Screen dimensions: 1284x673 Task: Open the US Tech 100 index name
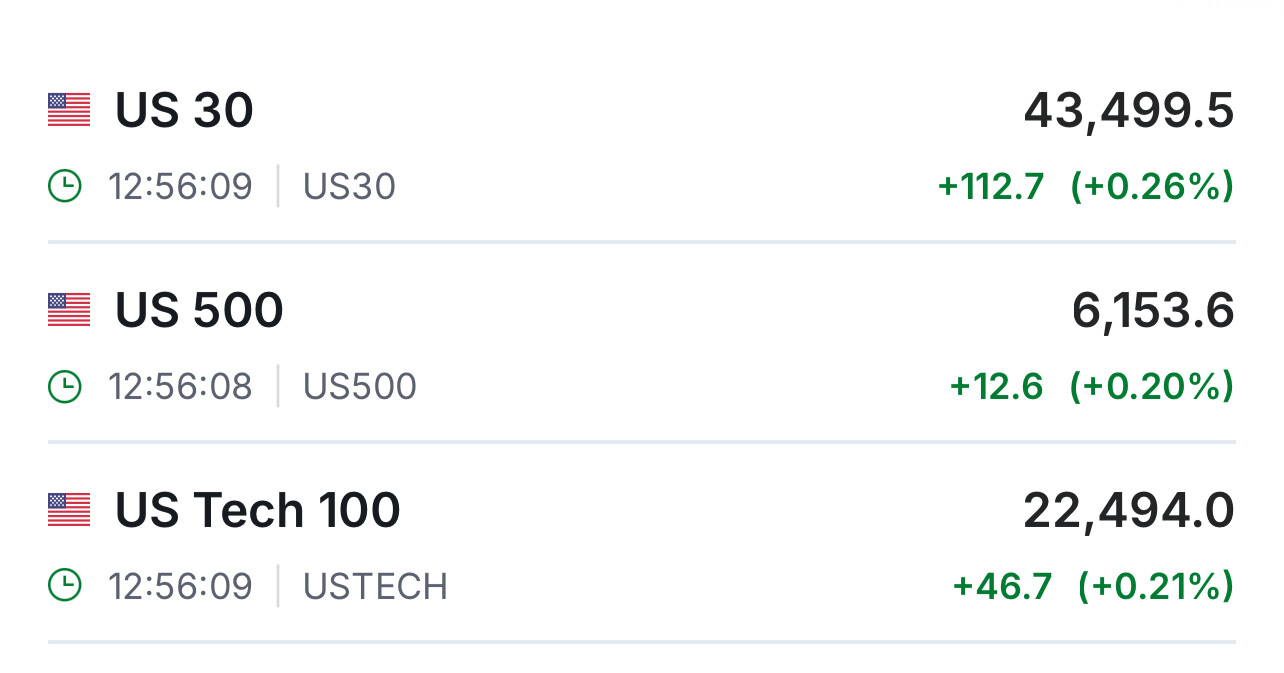coord(257,510)
